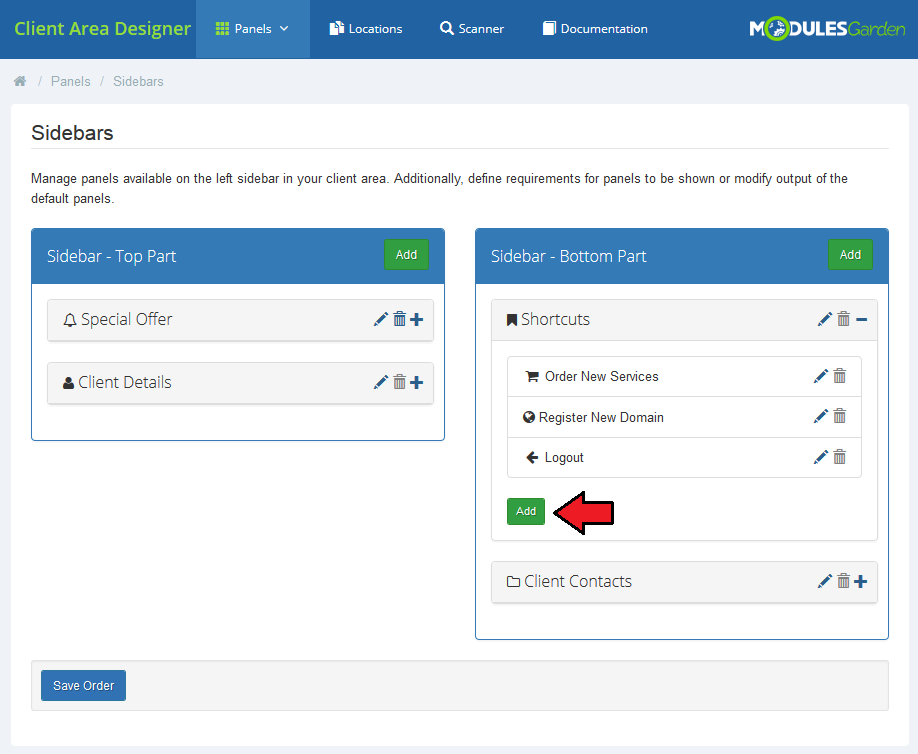Select the Special Offer panel title
The height and width of the screenshot is (754, 918).
pyautogui.click(x=126, y=320)
